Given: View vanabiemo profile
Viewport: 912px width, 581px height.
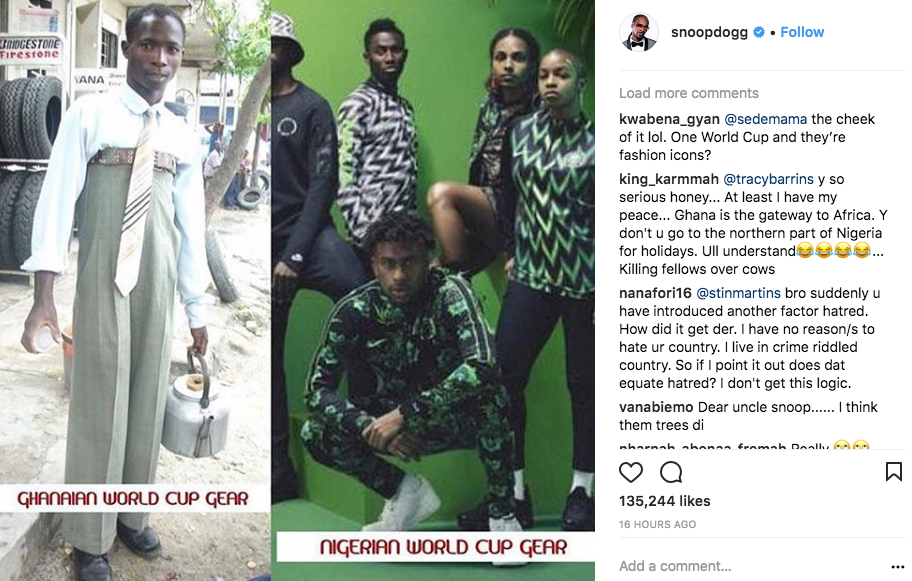Looking at the screenshot, I should [656, 407].
